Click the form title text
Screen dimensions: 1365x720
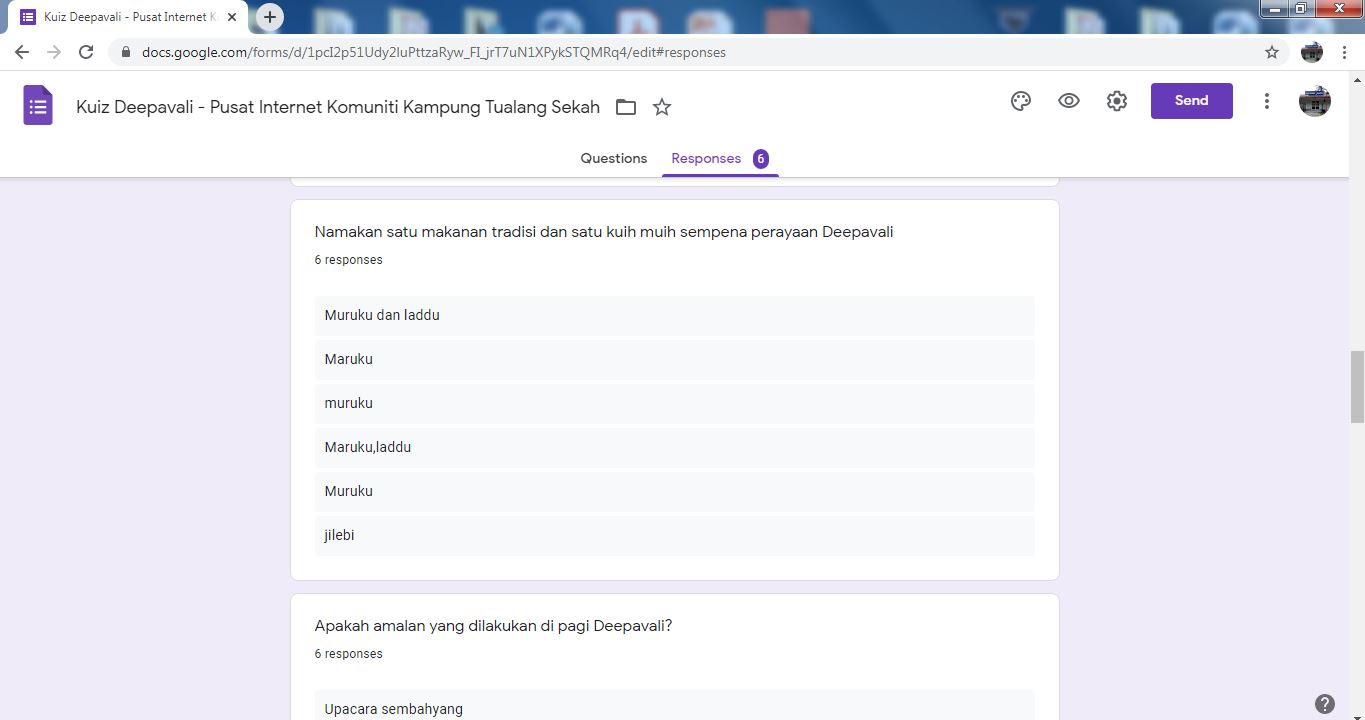[x=338, y=107]
